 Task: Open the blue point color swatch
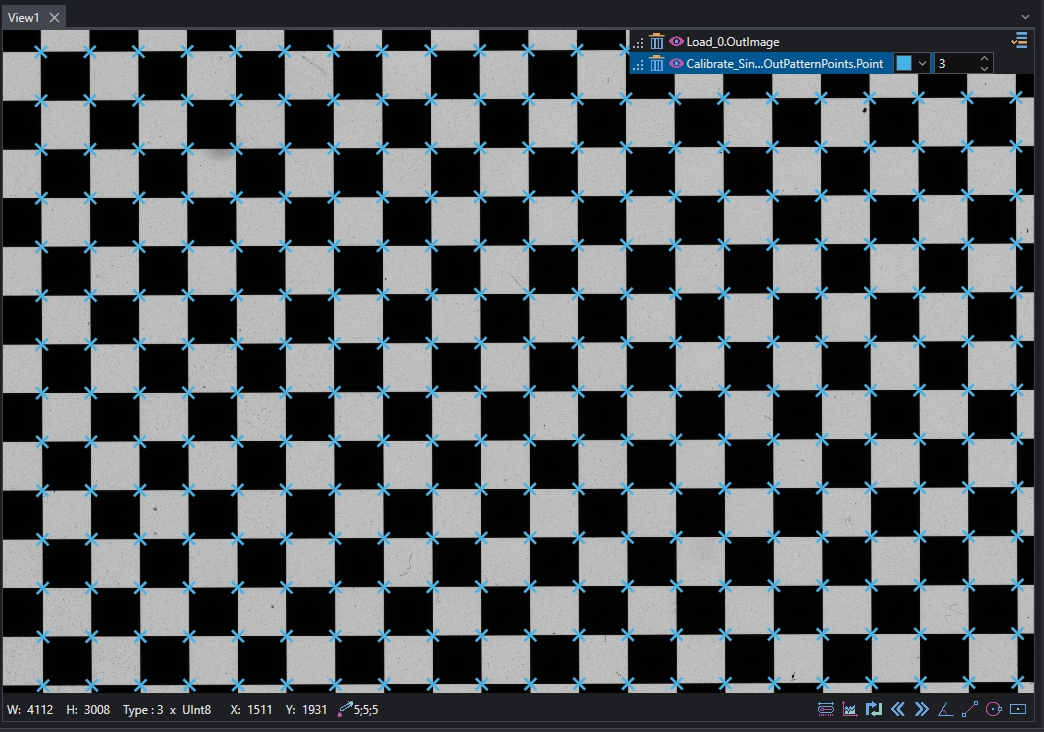904,63
